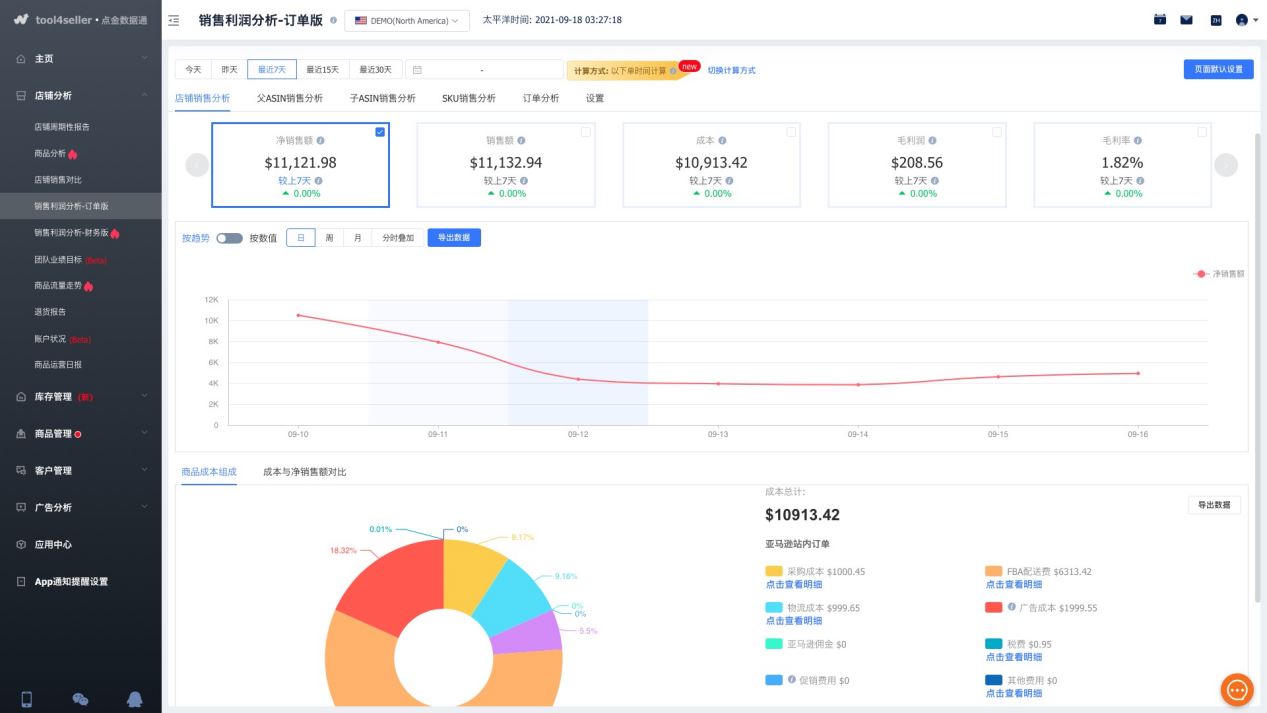Click the info icon beside 销售利润分析-订单版 title

point(333,20)
